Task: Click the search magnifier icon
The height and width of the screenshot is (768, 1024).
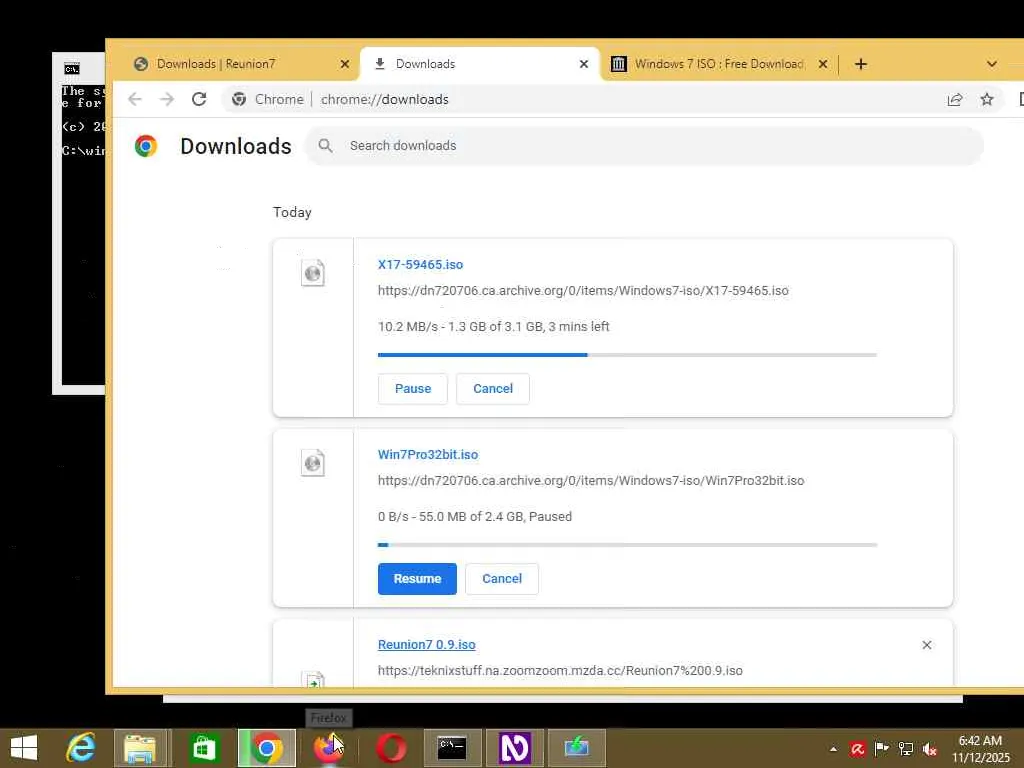Action: point(325,146)
